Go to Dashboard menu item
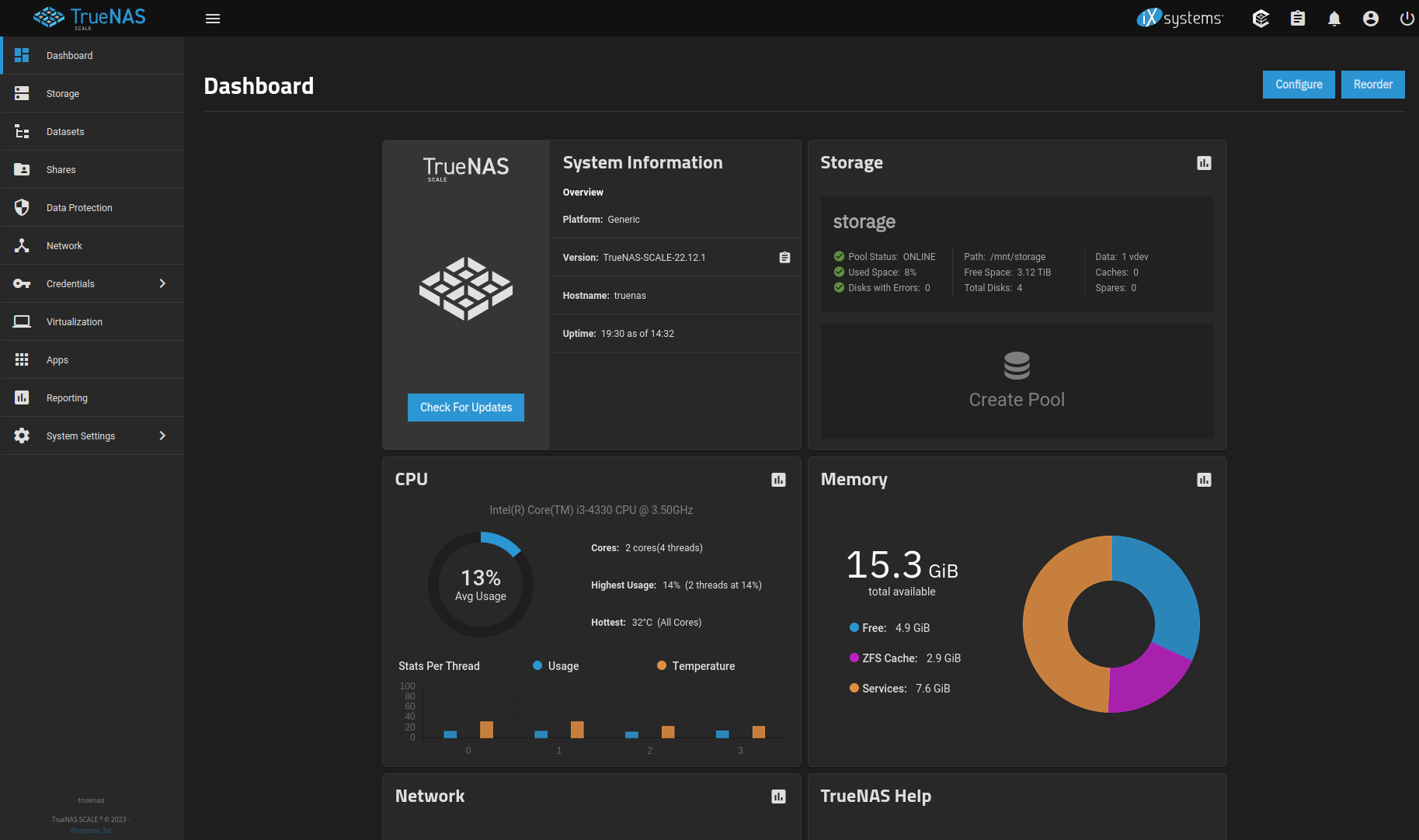This screenshot has height=840, width=1419. tap(92, 55)
